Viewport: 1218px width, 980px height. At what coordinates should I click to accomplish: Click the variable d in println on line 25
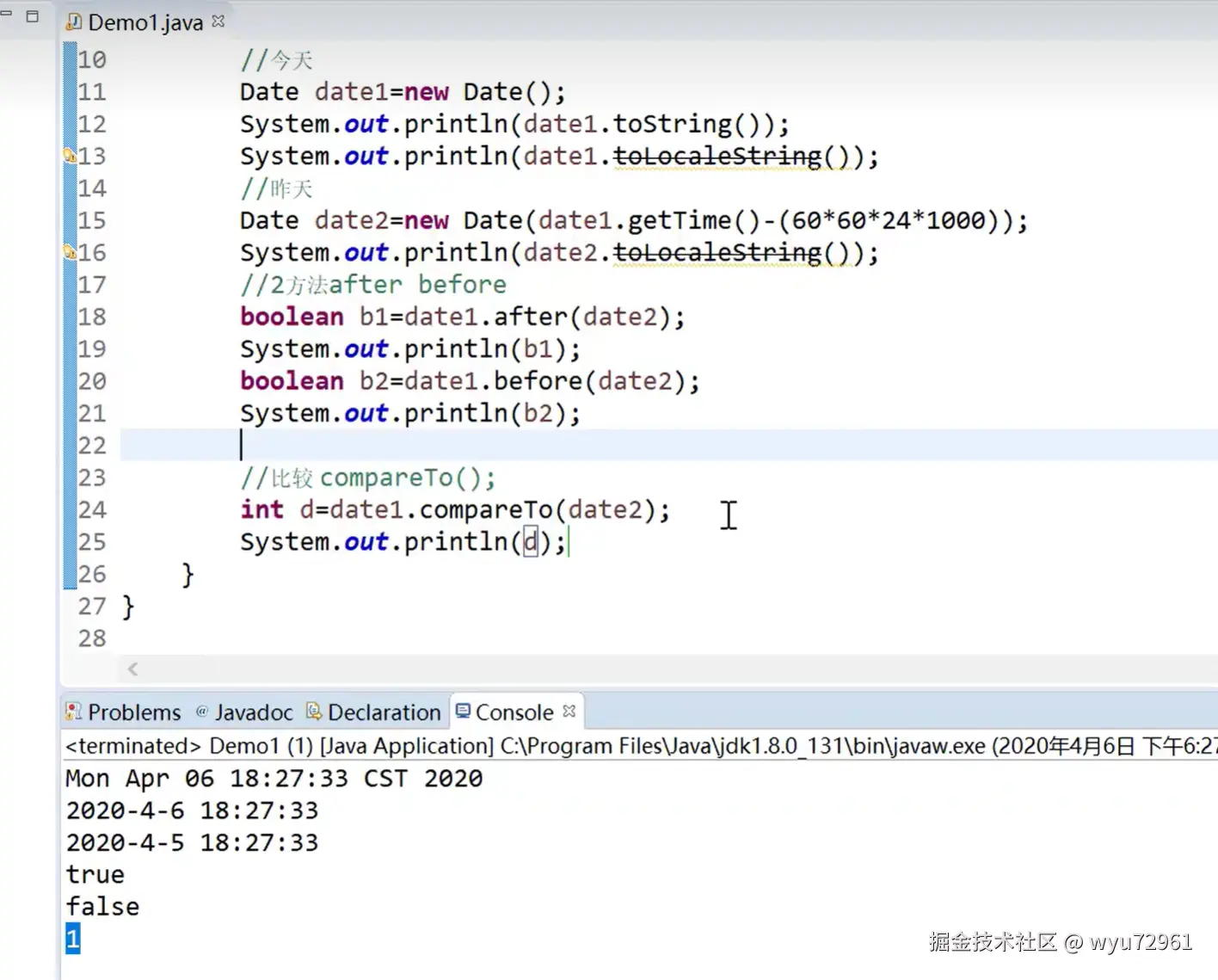tap(531, 542)
